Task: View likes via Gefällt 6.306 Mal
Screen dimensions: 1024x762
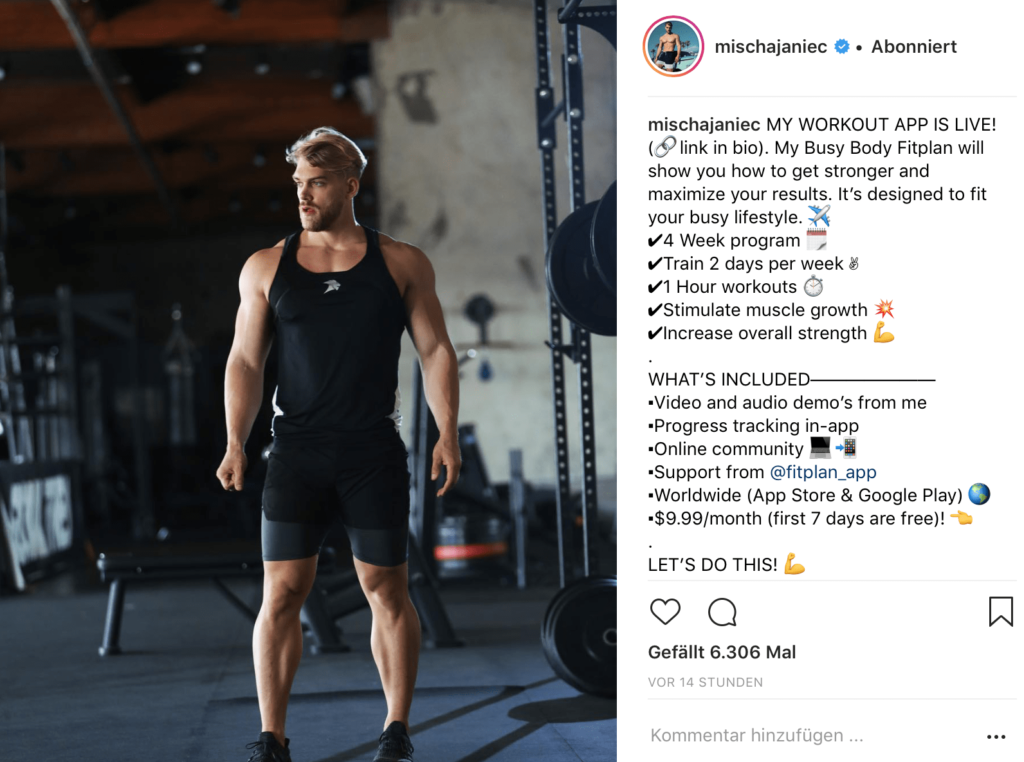Action: point(722,652)
